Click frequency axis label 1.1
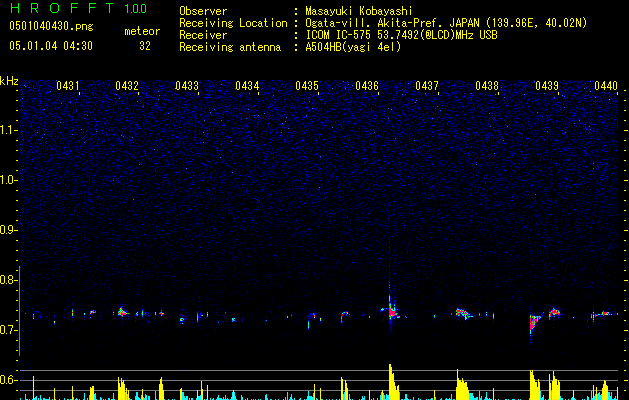 (9, 130)
